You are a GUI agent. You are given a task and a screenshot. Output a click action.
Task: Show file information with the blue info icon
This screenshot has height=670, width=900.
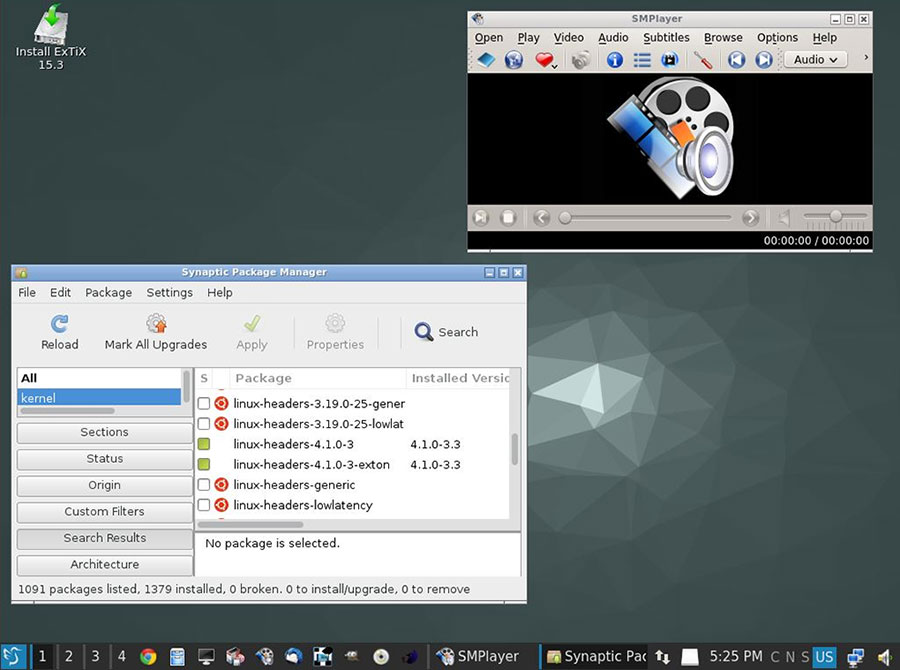[615, 60]
